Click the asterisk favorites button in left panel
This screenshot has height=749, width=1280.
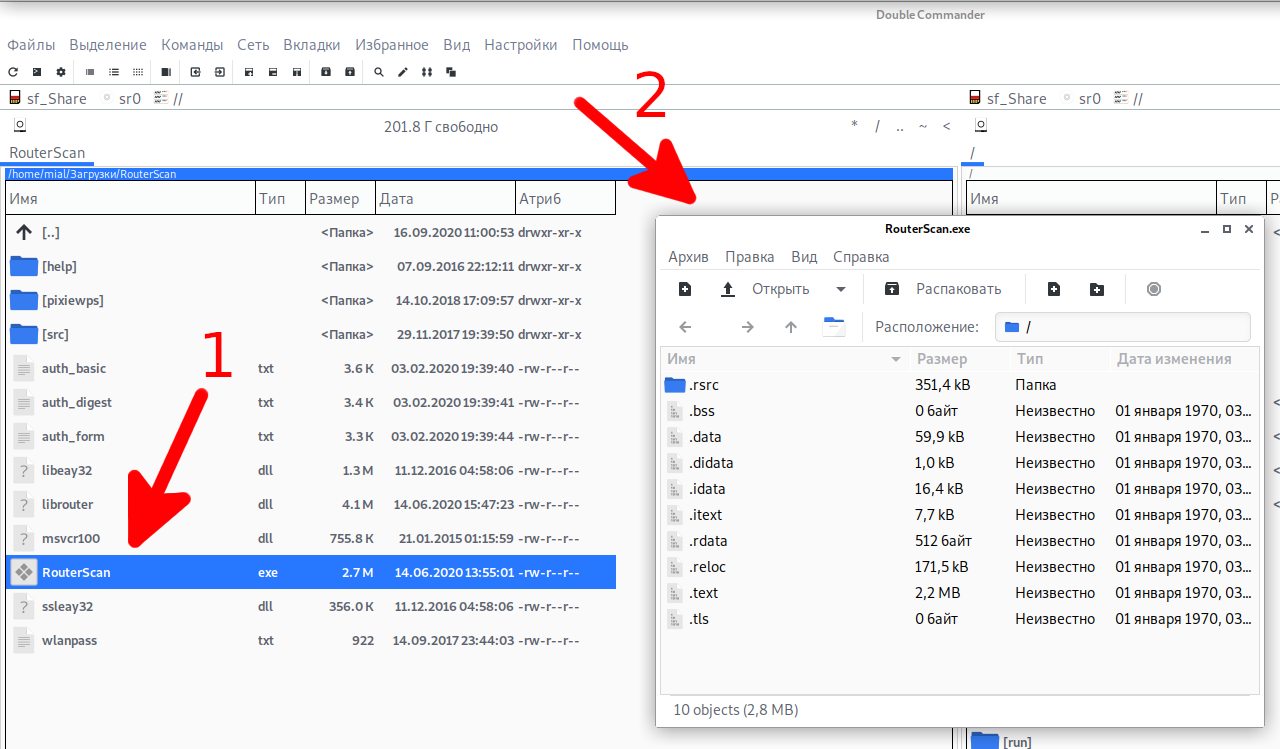[854, 126]
